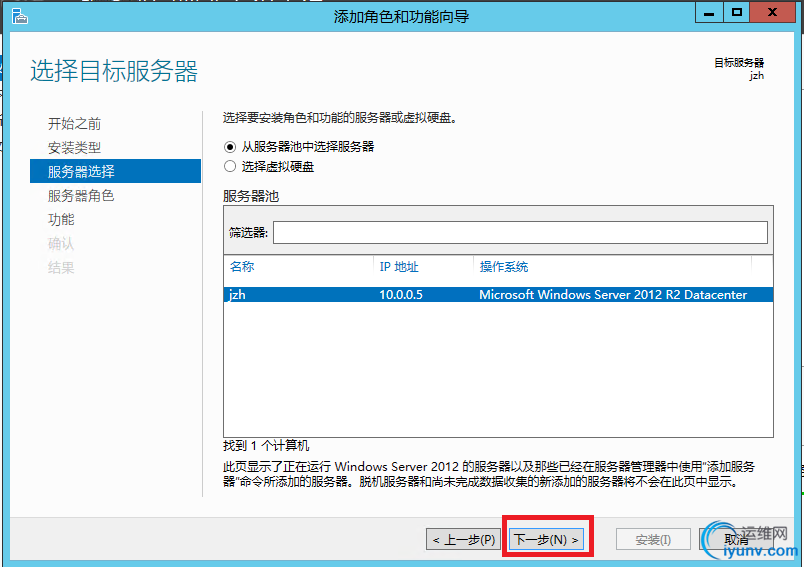Click the 下一步(N) next button
Image resolution: width=804 pixels, height=567 pixels.
point(547,540)
